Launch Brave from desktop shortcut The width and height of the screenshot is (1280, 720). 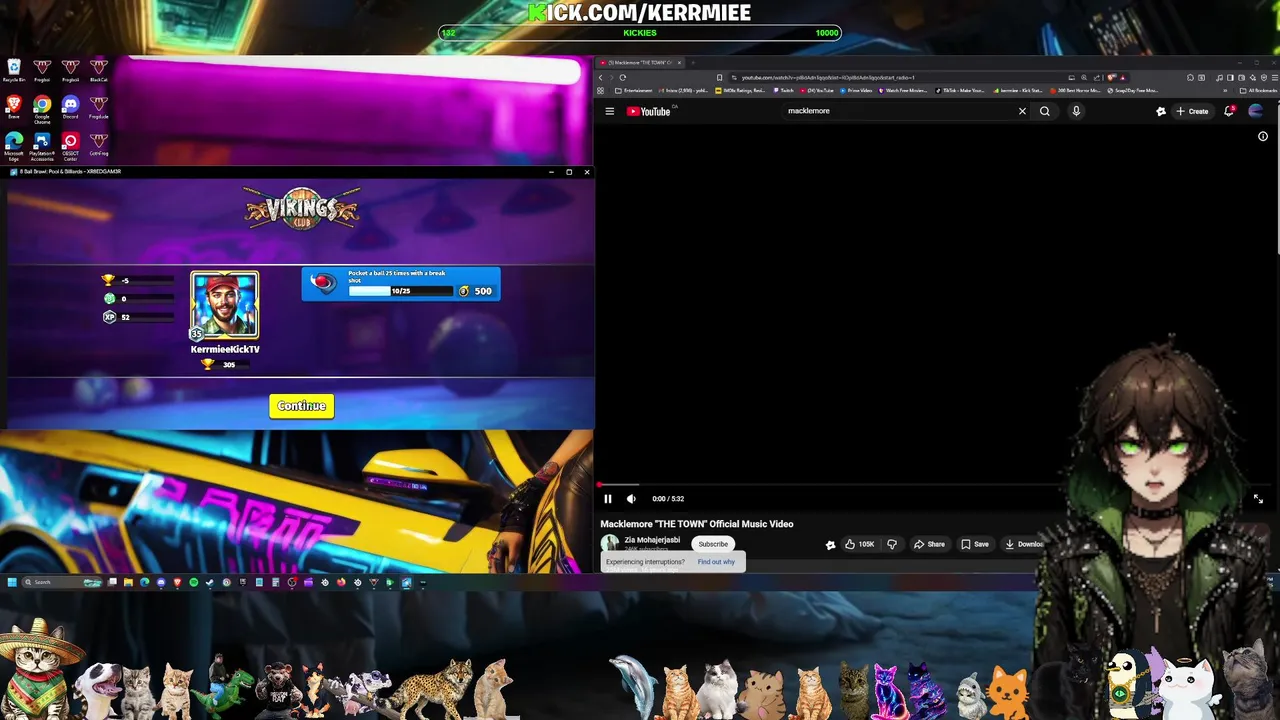pyautogui.click(x=14, y=107)
